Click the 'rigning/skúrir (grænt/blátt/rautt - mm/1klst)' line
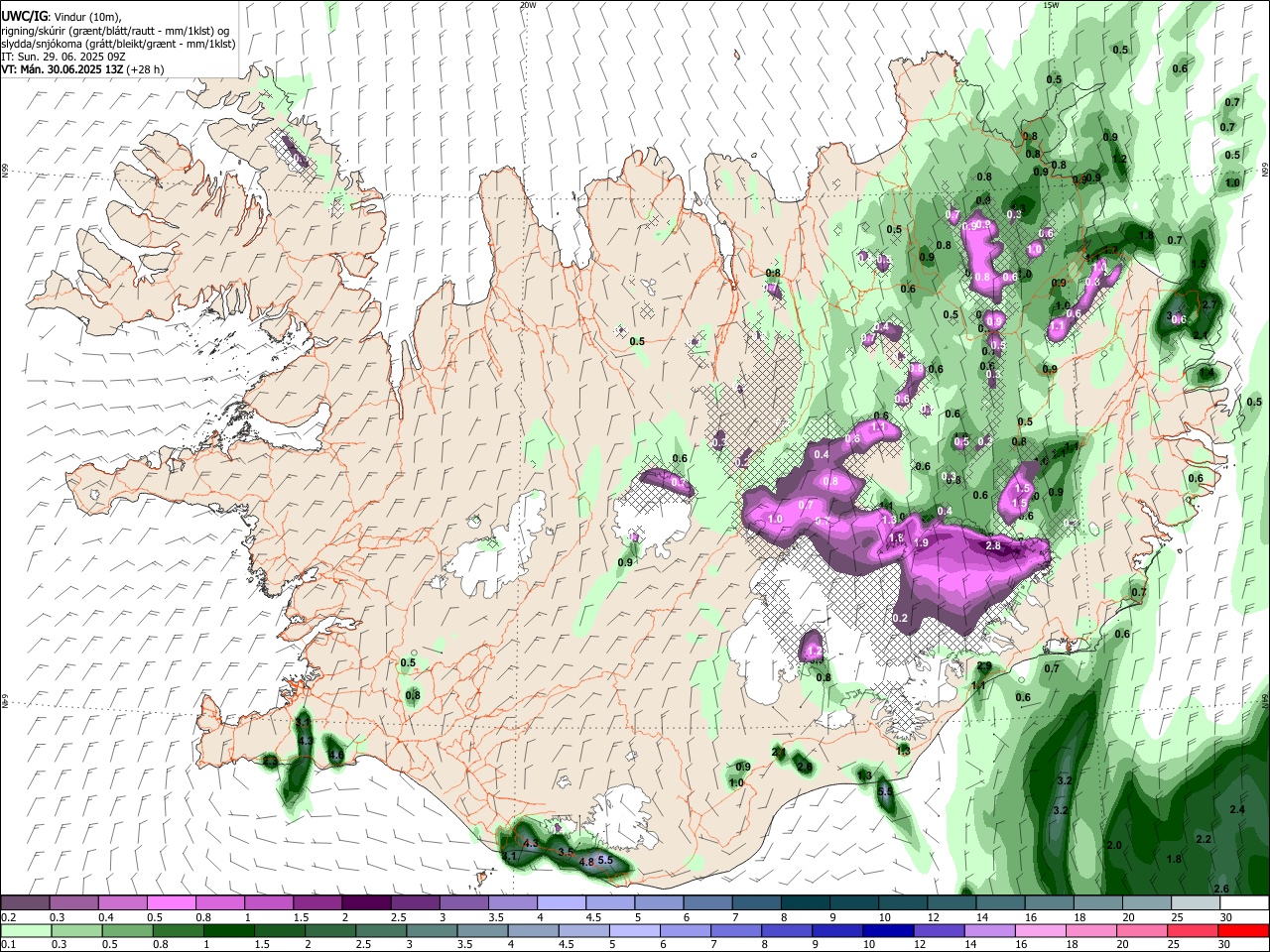Image resolution: width=1270 pixels, height=952 pixels. click(x=115, y=31)
